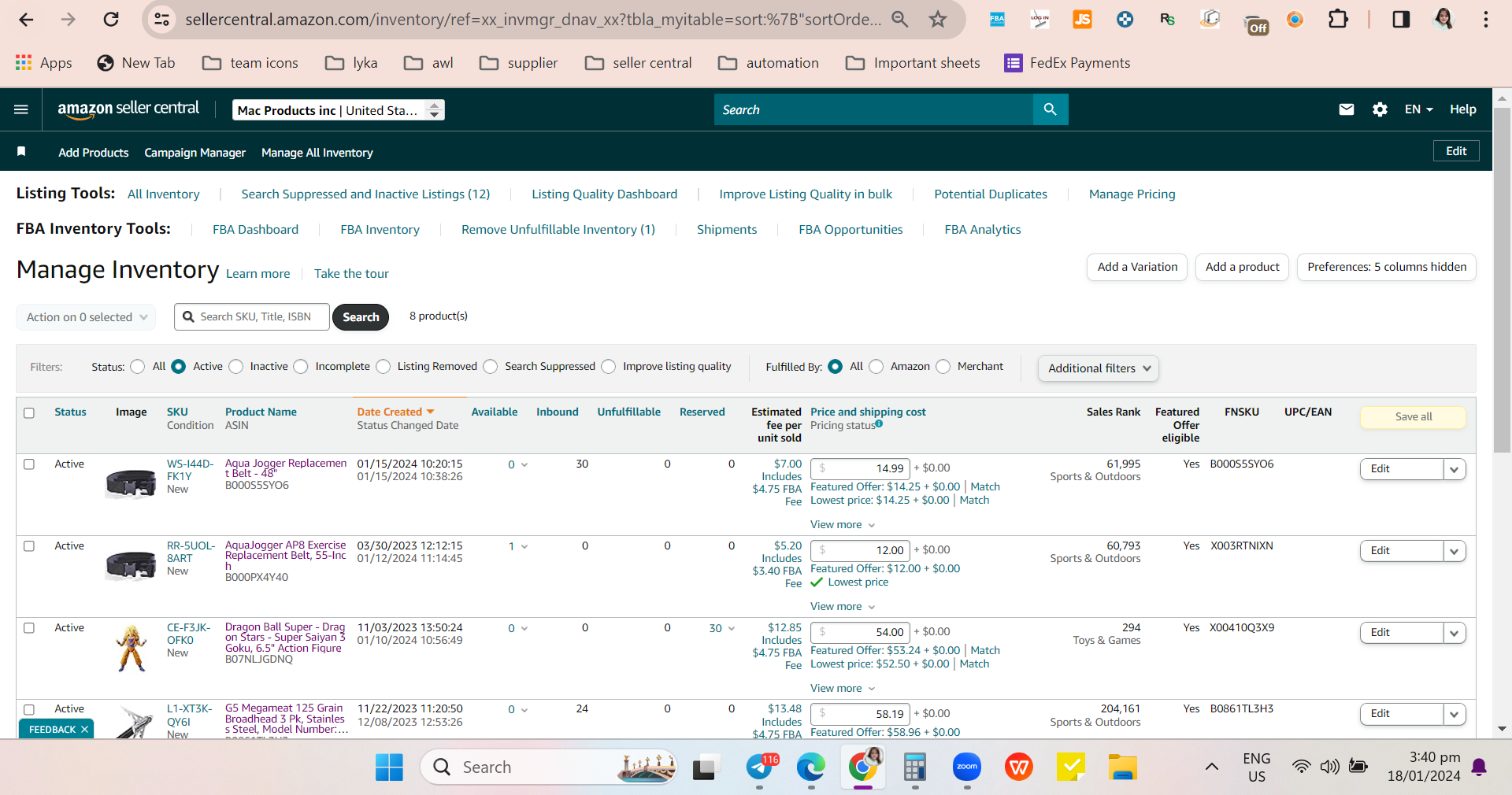Image resolution: width=1512 pixels, height=795 pixels.
Task: Sort by the Date Created column
Action: [x=395, y=412]
